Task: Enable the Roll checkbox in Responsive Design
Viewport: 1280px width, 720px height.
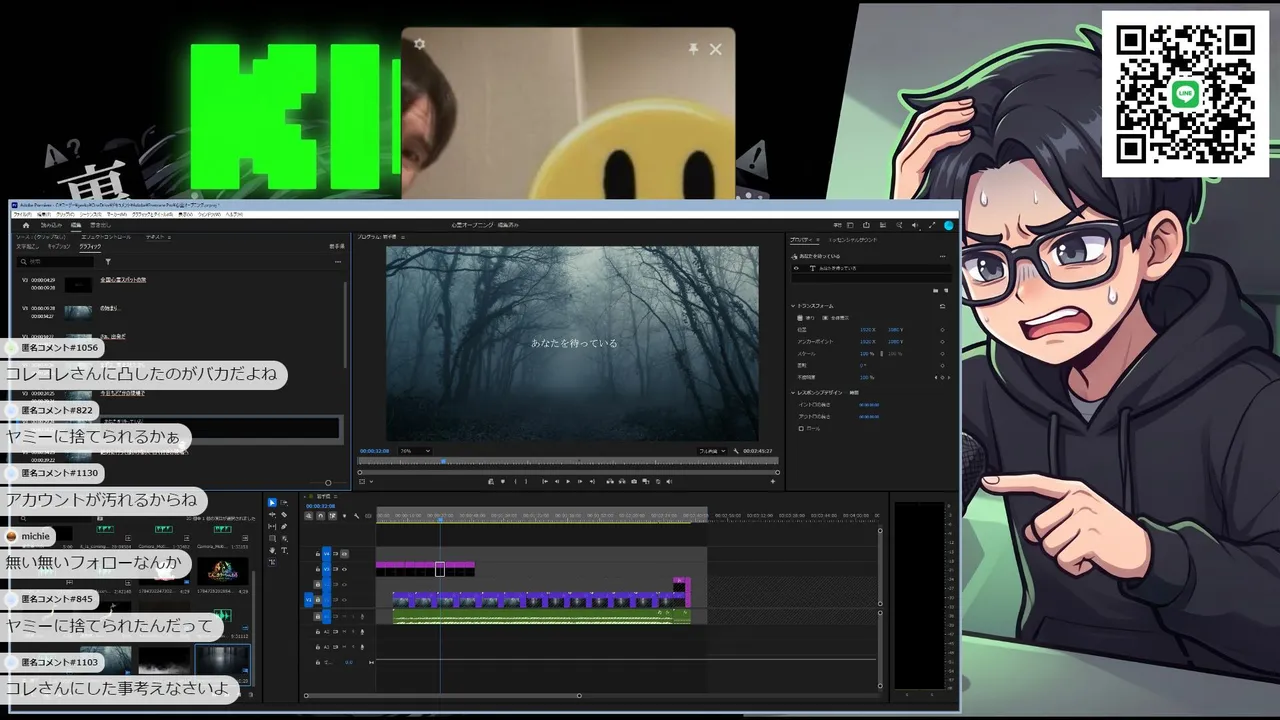Action: click(x=801, y=428)
